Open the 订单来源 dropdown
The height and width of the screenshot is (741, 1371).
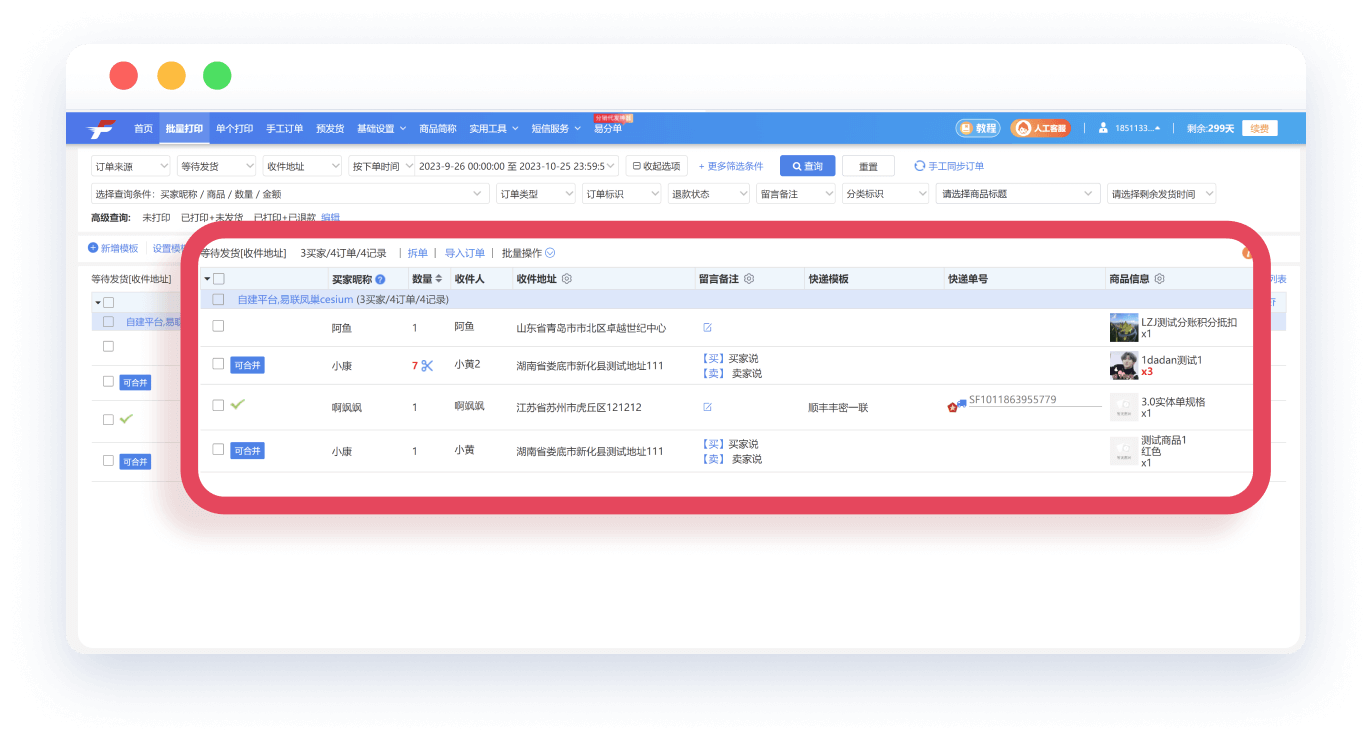click(130, 166)
